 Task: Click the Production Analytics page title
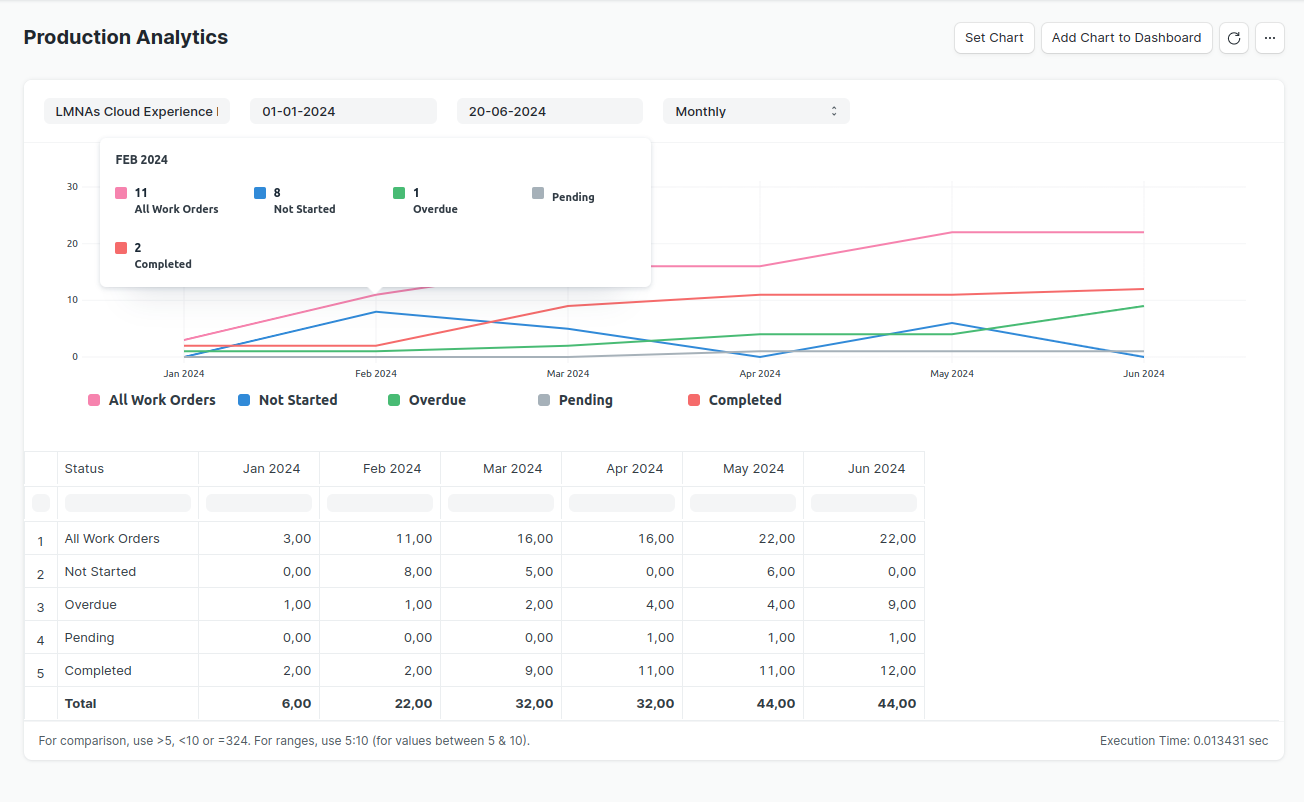click(x=126, y=37)
